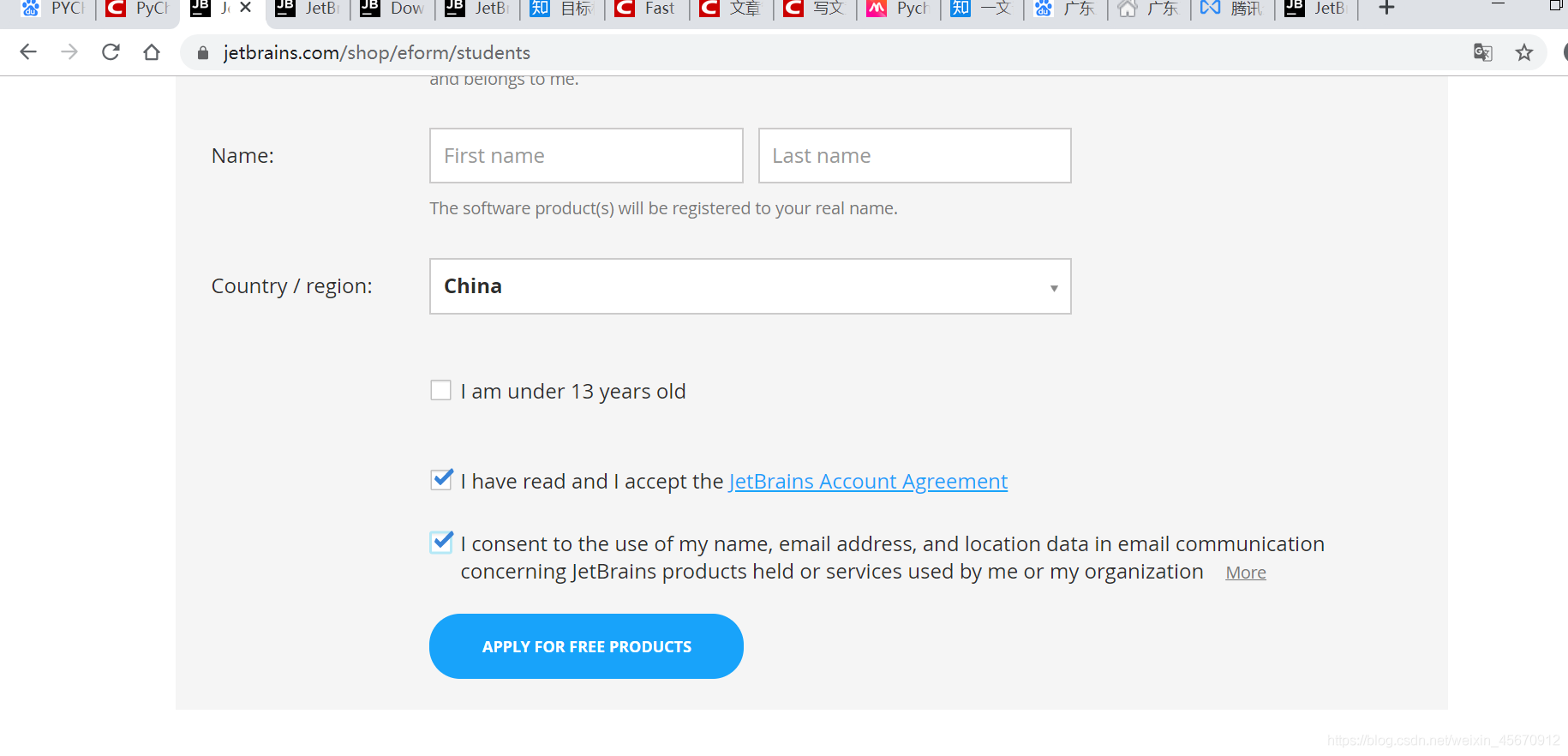Reload the current page

pos(111,52)
